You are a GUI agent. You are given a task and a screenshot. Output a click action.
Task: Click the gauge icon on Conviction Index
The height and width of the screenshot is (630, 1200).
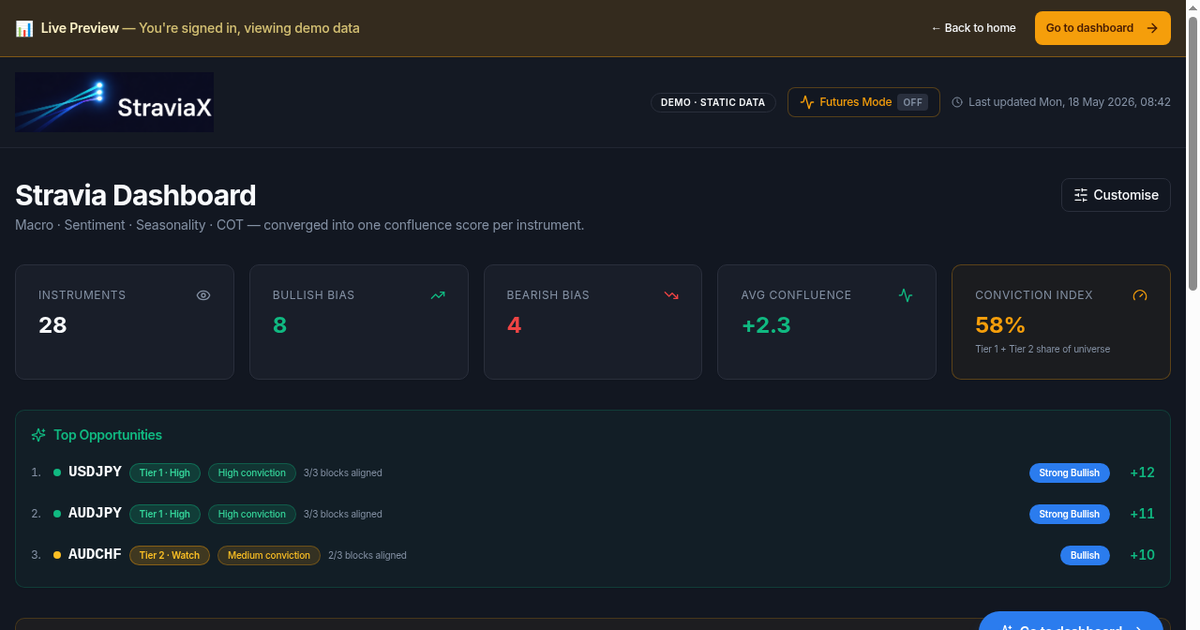[1139, 295]
